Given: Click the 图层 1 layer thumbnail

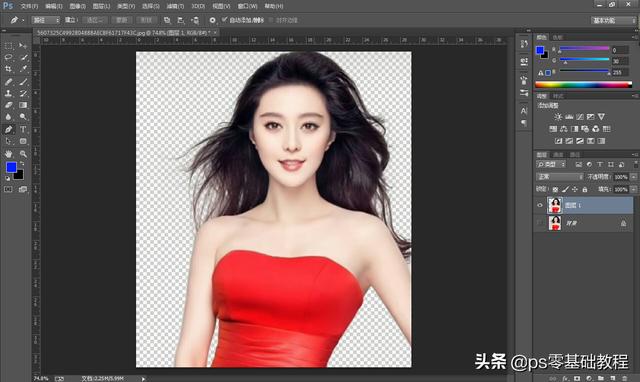Looking at the screenshot, I should (x=555, y=205).
